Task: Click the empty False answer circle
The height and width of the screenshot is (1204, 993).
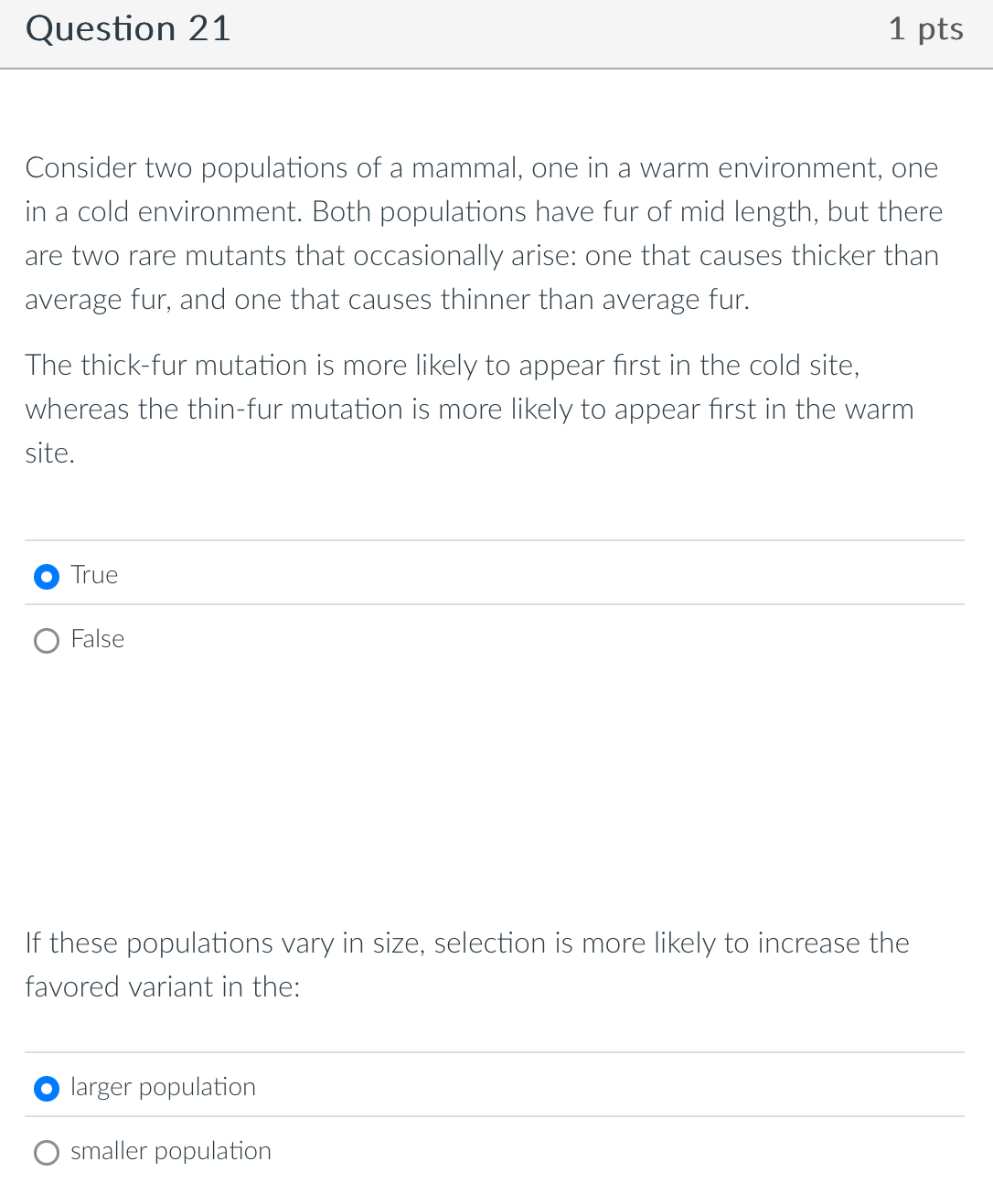Action: tap(46, 640)
